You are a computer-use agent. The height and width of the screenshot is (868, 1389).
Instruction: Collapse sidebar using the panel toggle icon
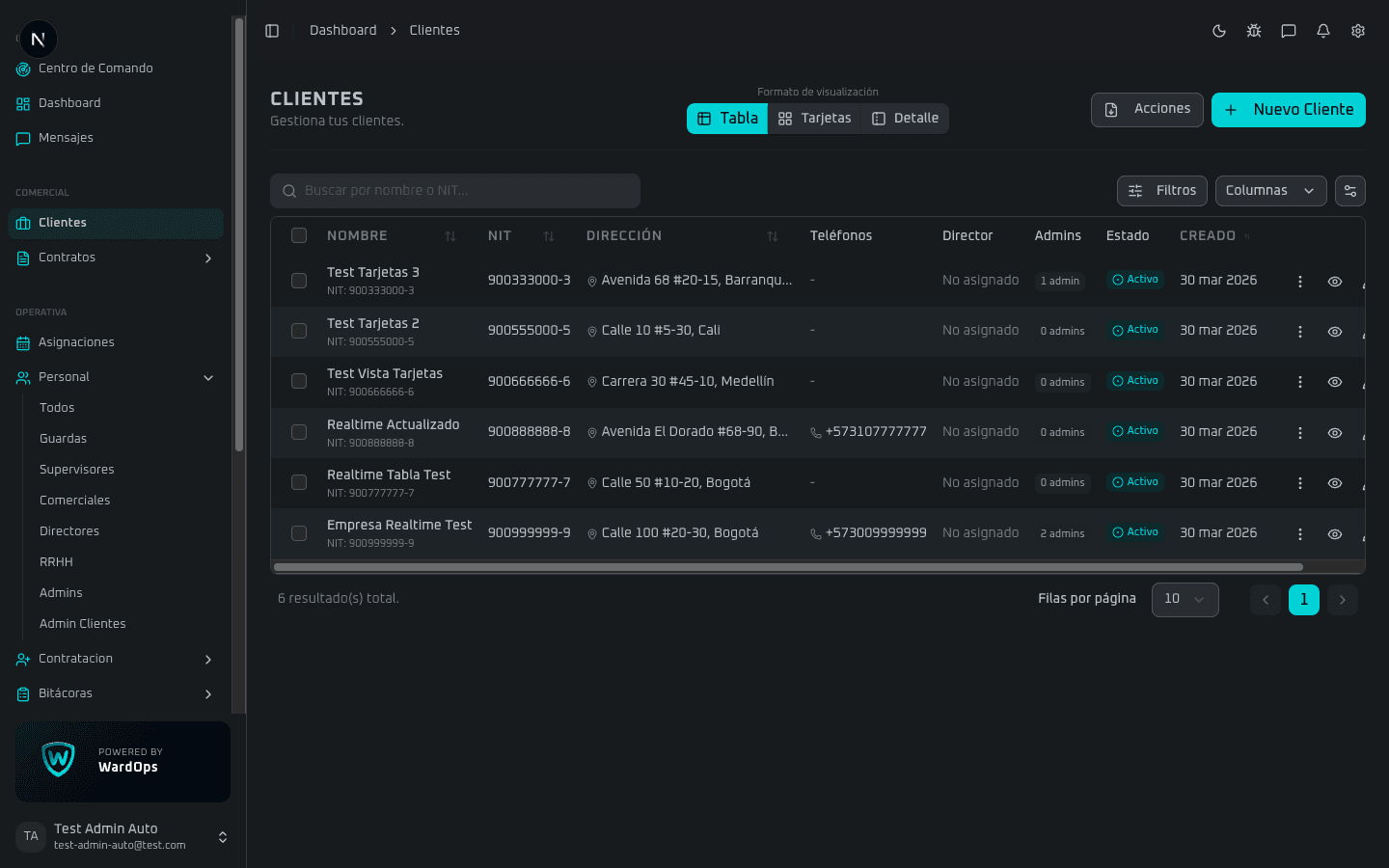coord(272,31)
